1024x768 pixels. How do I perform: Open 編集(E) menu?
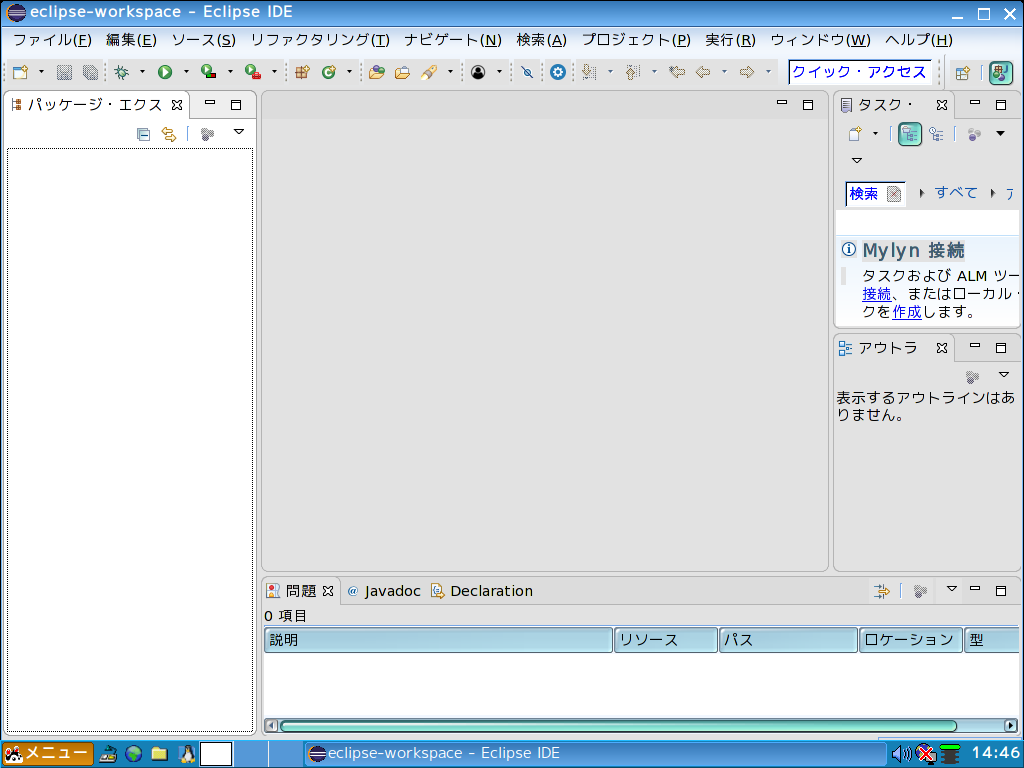(x=131, y=40)
